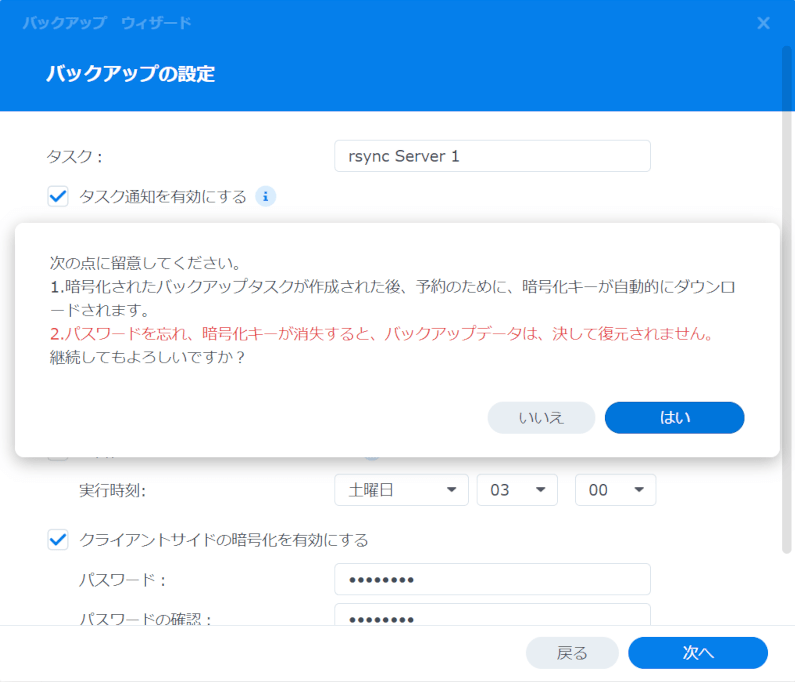
Task: Click the partially hidden checkbox behind the dialog
Action: click(58, 458)
